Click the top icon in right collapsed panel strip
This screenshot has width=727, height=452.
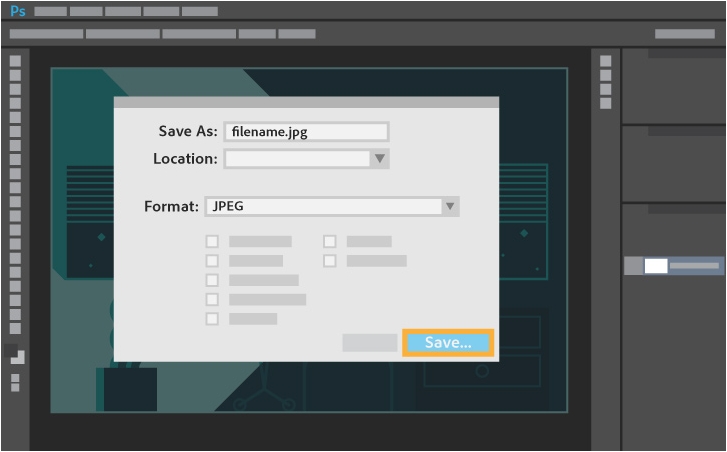[x=606, y=61]
